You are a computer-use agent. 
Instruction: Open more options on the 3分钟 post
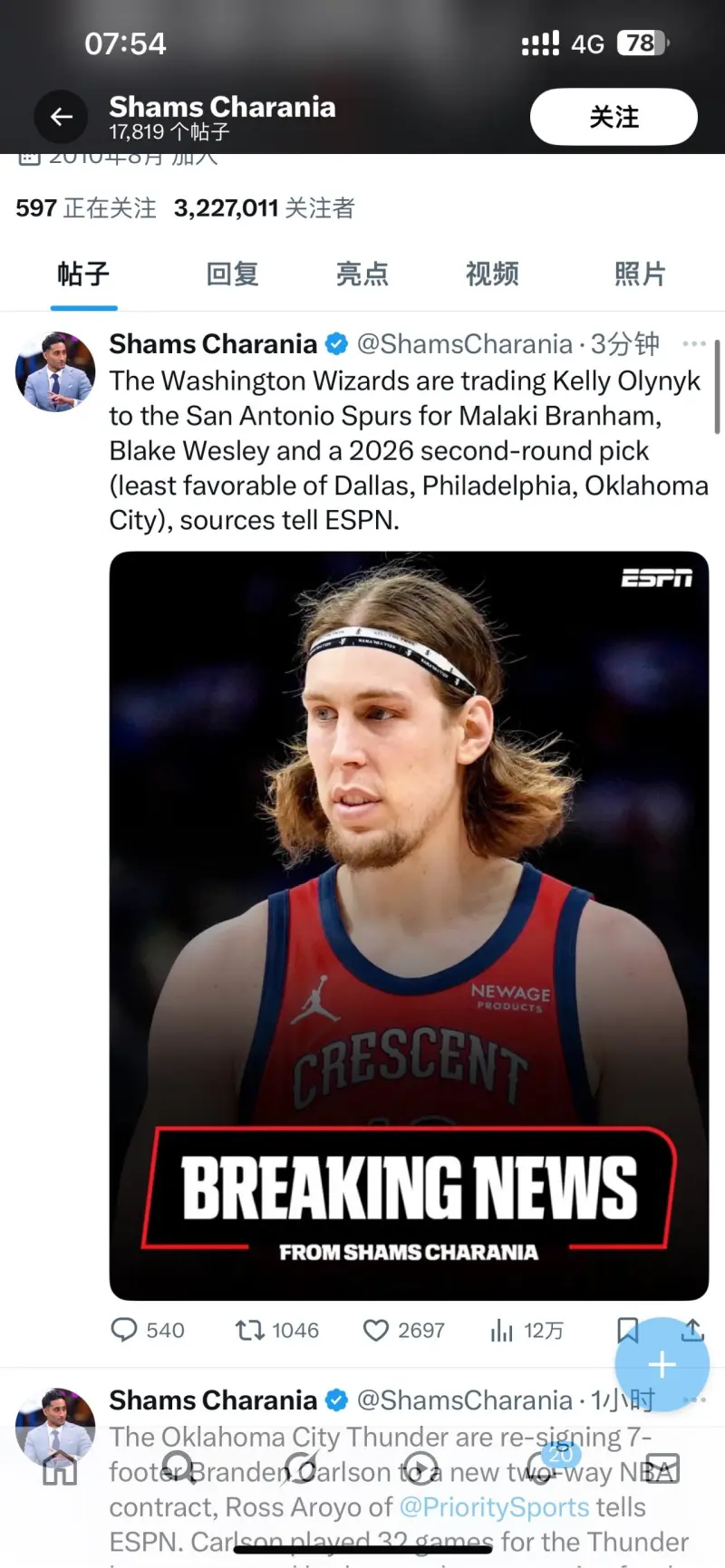694,344
